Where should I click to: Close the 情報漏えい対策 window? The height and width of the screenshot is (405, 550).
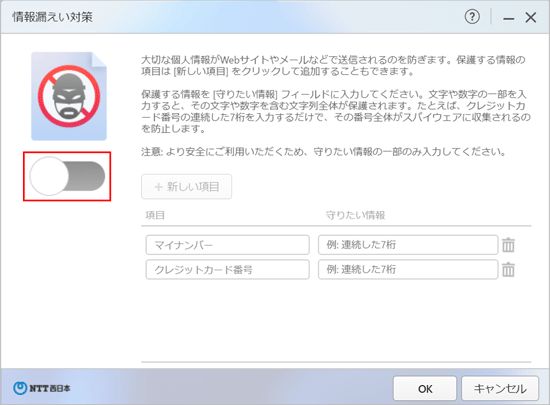[x=531, y=17]
